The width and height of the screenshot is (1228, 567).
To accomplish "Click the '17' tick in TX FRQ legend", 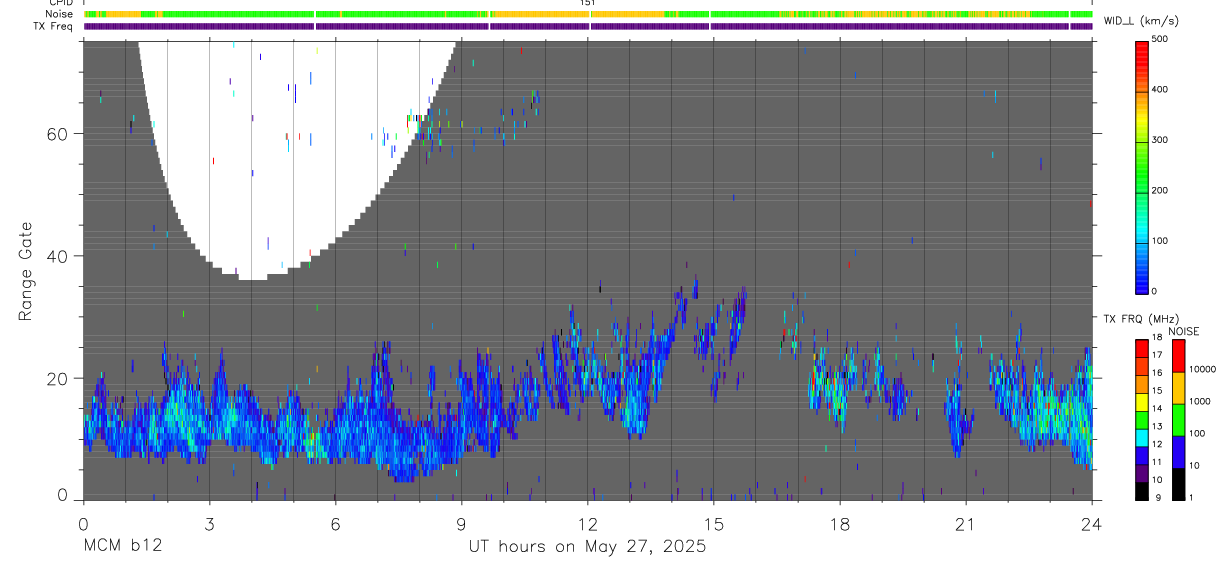I will pos(1157,355).
